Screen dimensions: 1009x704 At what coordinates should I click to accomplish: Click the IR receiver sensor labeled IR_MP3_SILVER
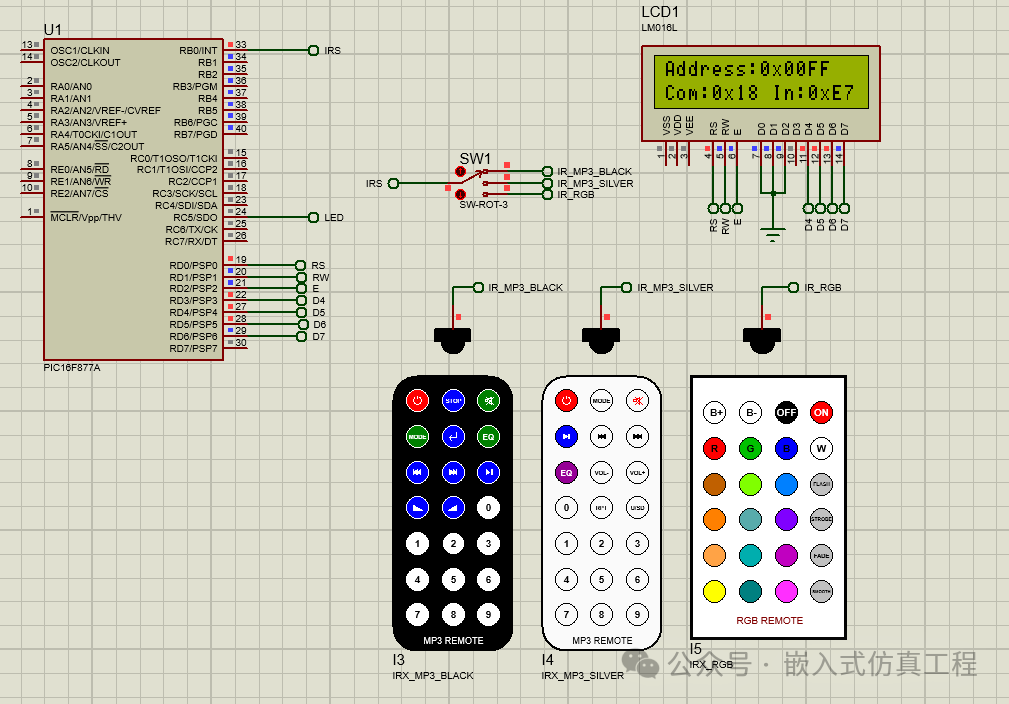click(601, 340)
